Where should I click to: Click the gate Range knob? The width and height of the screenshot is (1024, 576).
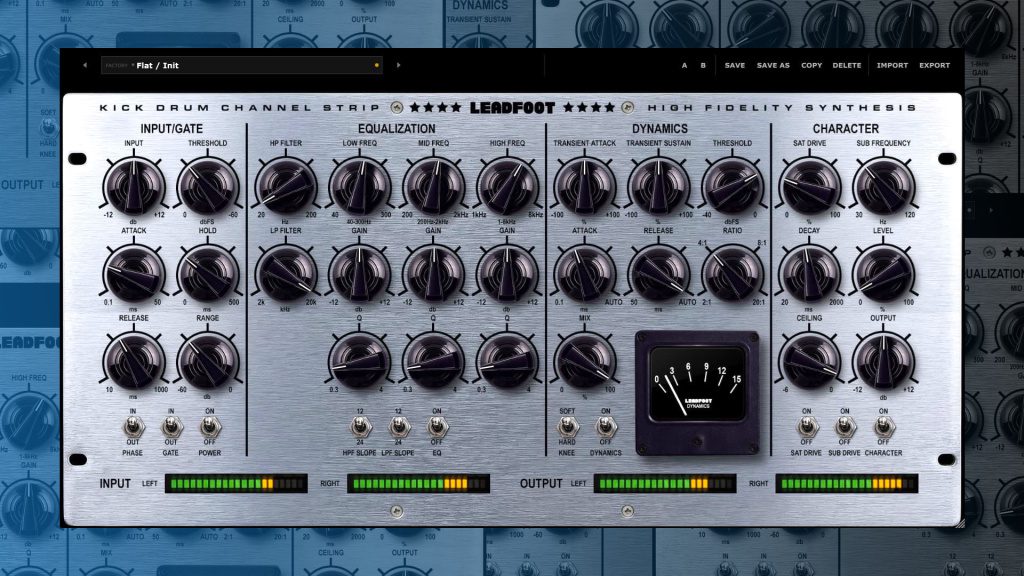[x=208, y=361]
